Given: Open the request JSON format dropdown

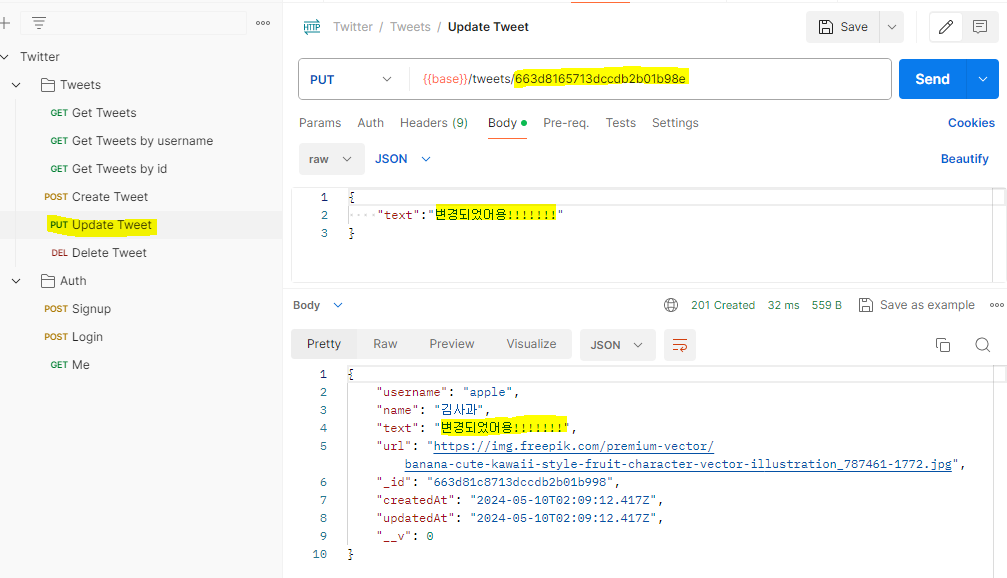Looking at the screenshot, I should 403,159.
